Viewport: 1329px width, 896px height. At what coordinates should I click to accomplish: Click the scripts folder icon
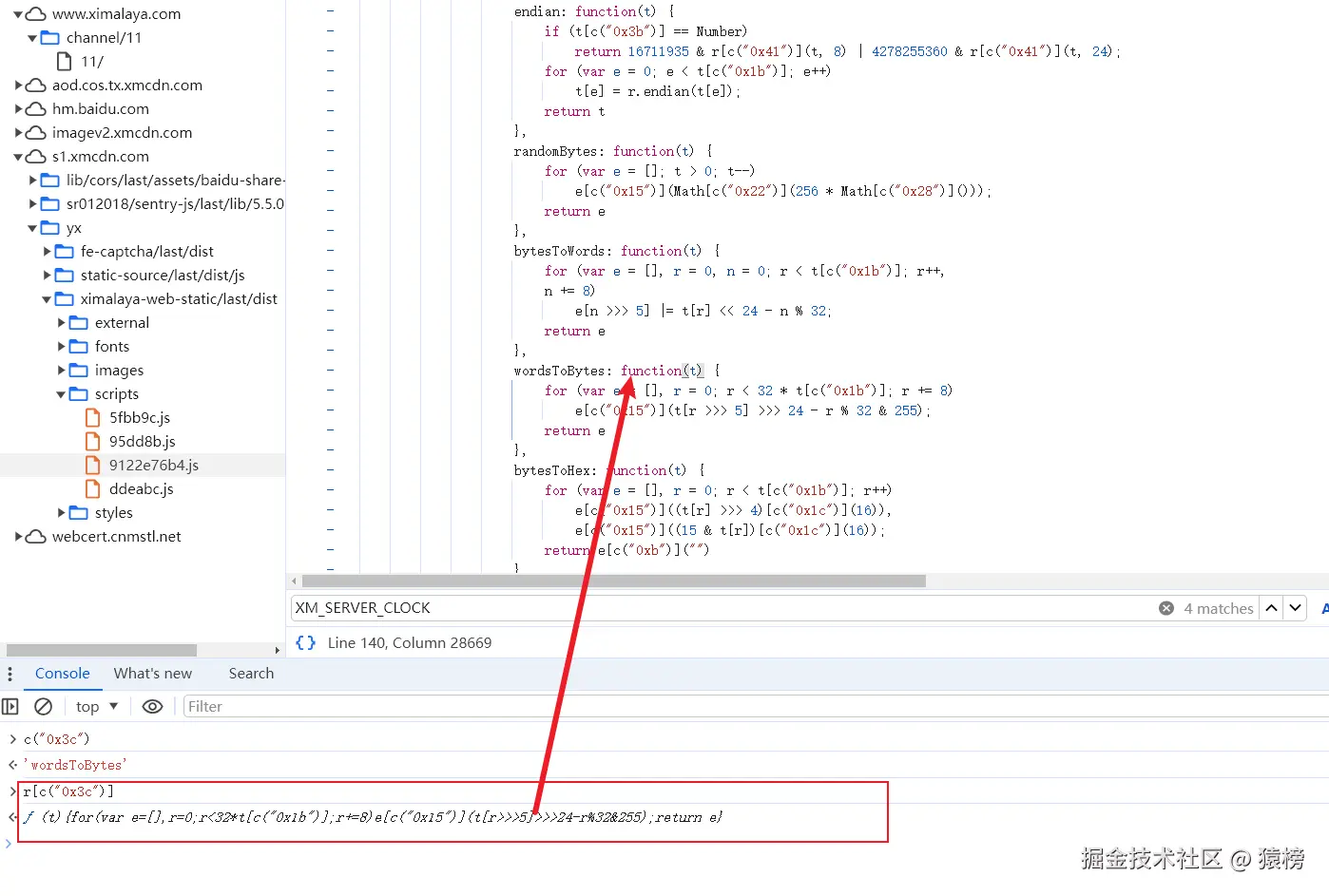(79, 394)
